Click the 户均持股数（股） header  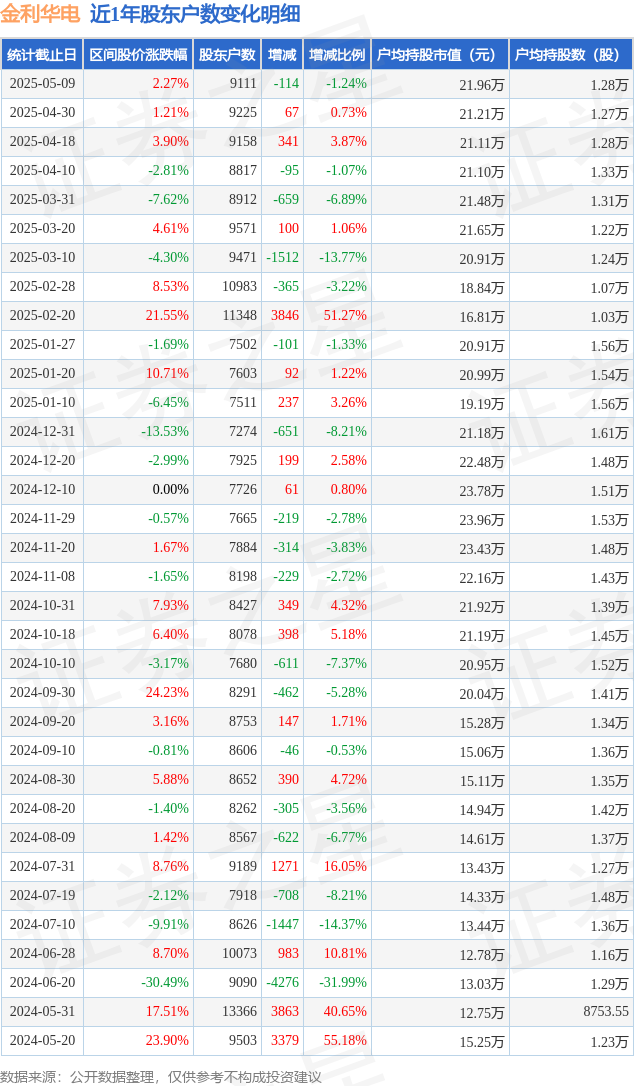(571, 55)
